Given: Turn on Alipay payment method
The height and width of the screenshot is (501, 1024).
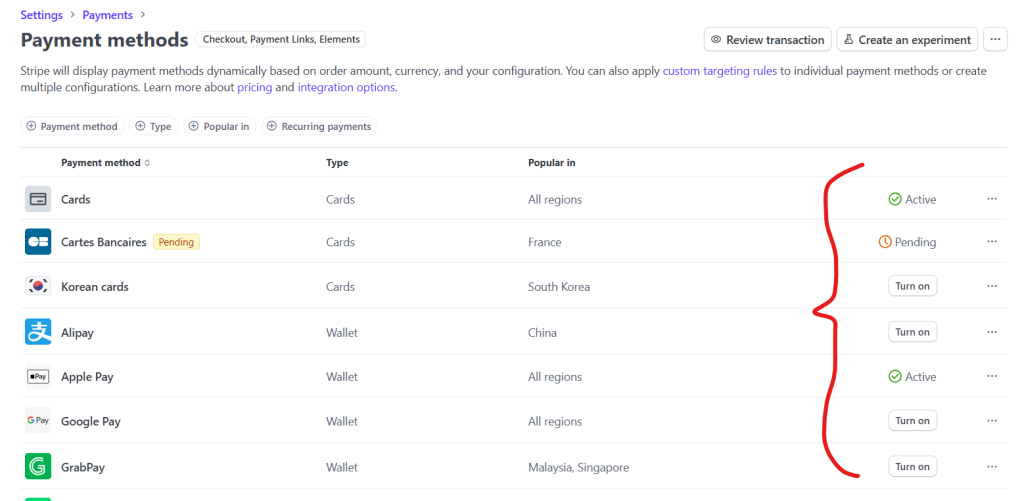Looking at the screenshot, I should [x=912, y=332].
